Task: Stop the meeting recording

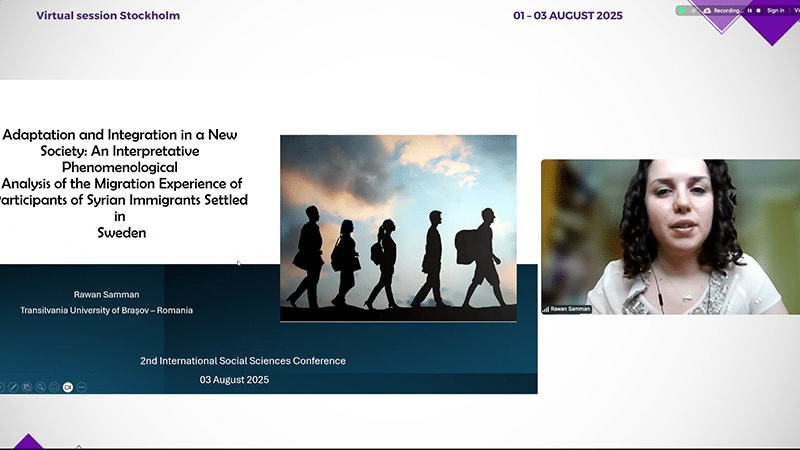Action: (x=758, y=10)
